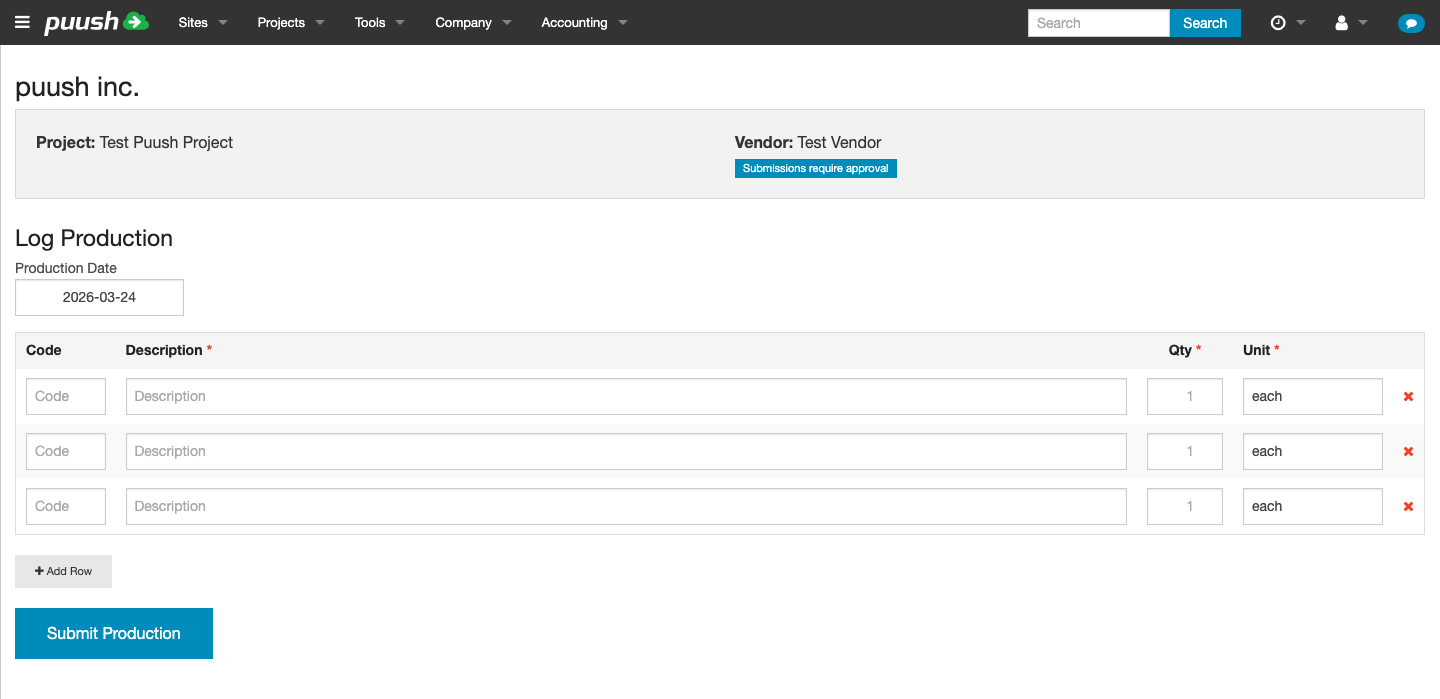Add a new production row
This screenshot has height=699, width=1440.
click(63, 571)
